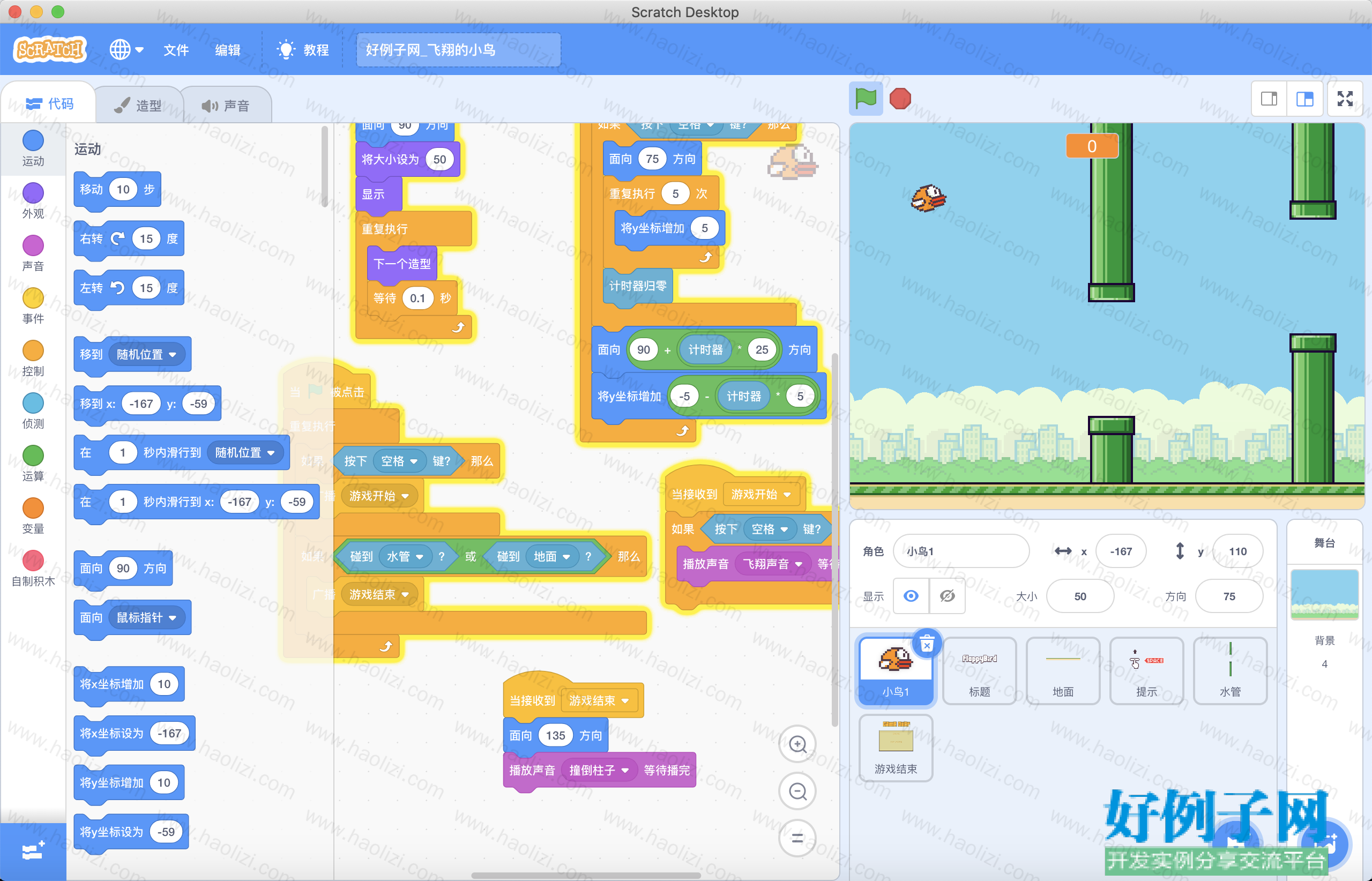Expand 鼠标指针 dropdown in 面向 block
Screen dimensions: 1372x881
[148, 617]
